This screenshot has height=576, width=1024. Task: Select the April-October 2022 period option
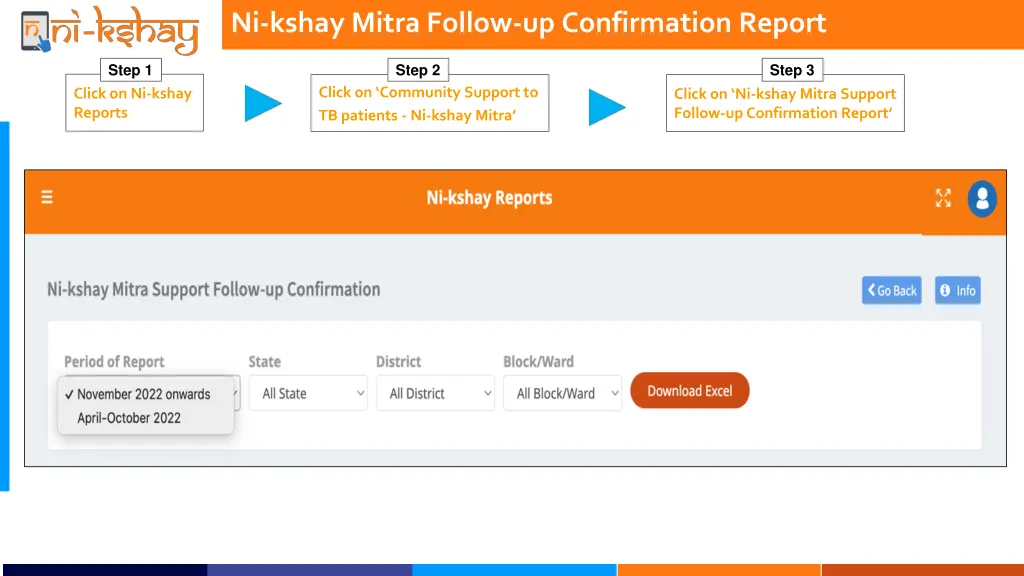tap(130, 418)
